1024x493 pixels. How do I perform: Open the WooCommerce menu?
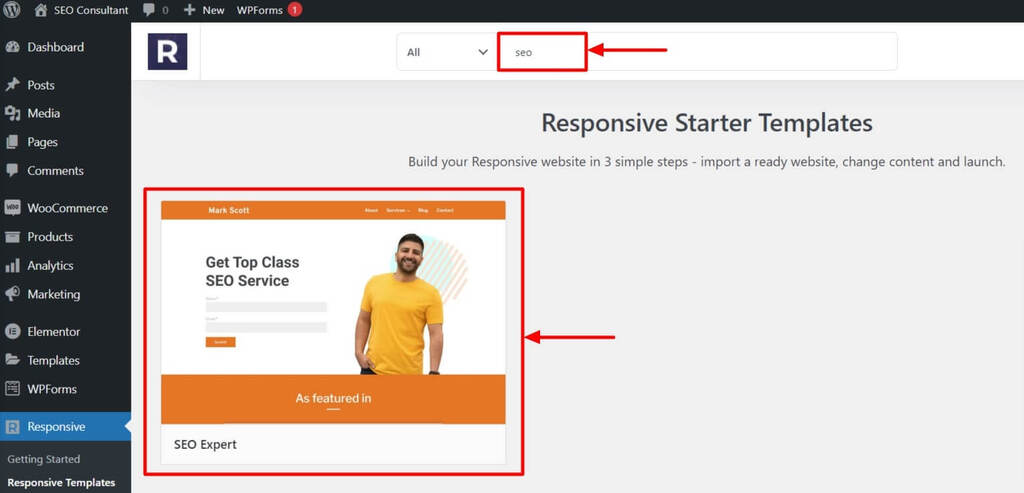pyautogui.click(x=65, y=208)
